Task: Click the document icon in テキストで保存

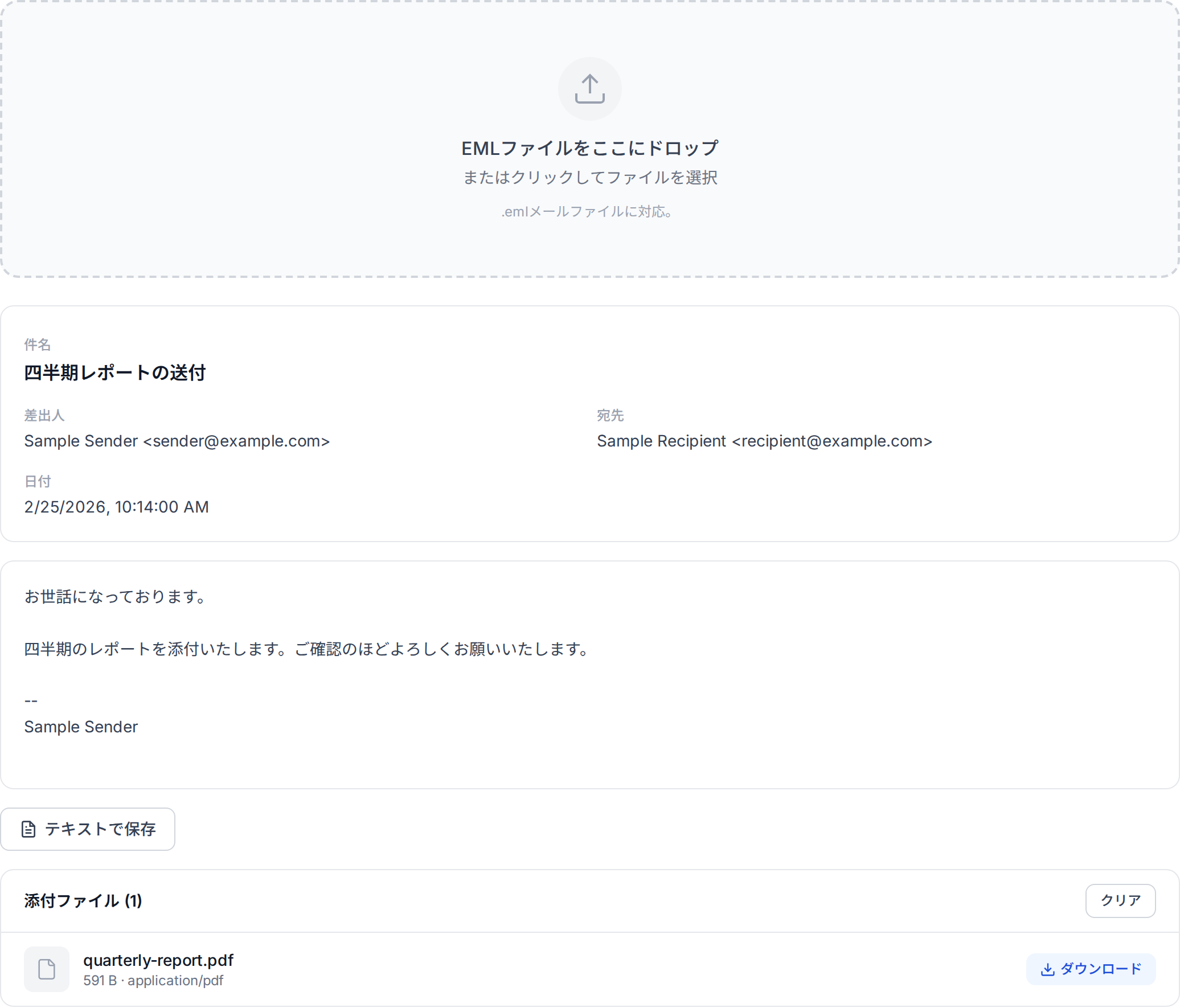Action: 28,829
